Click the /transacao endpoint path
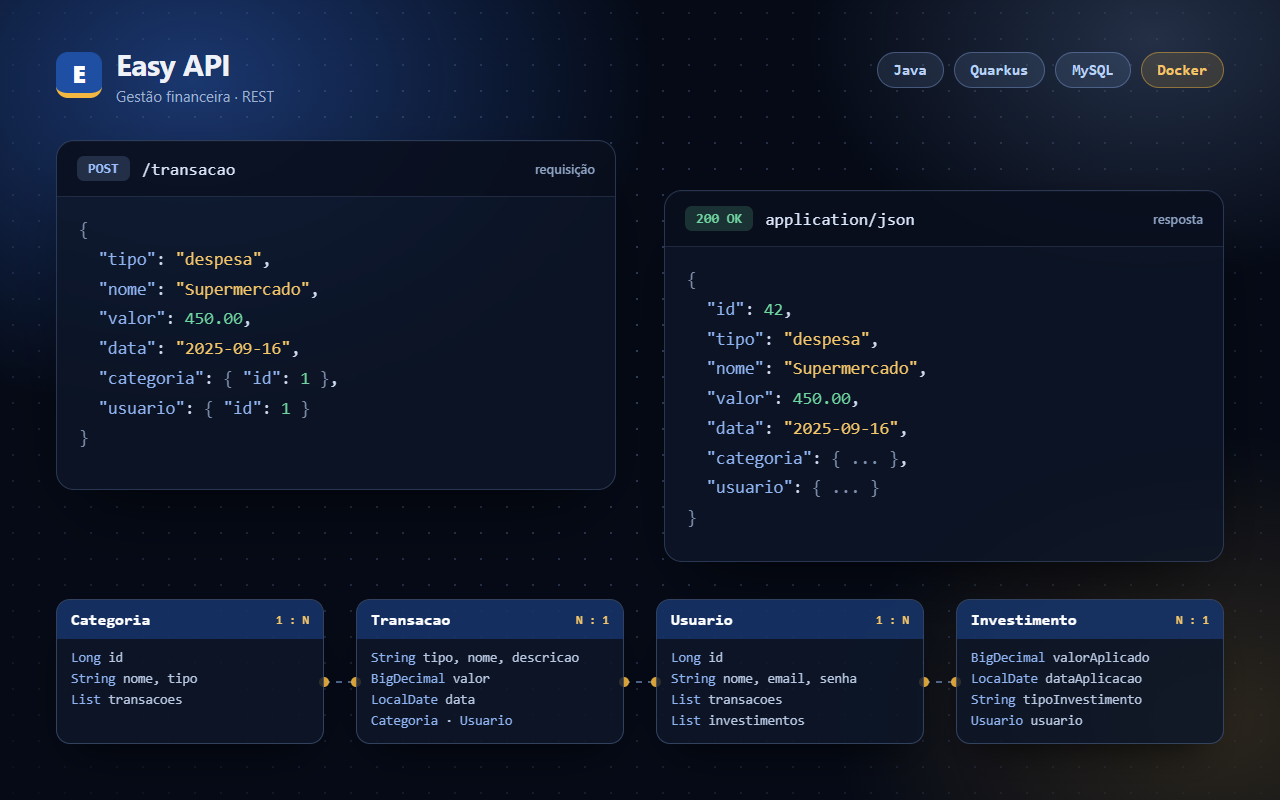The height and width of the screenshot is (800, 1280). pos(189,169)
